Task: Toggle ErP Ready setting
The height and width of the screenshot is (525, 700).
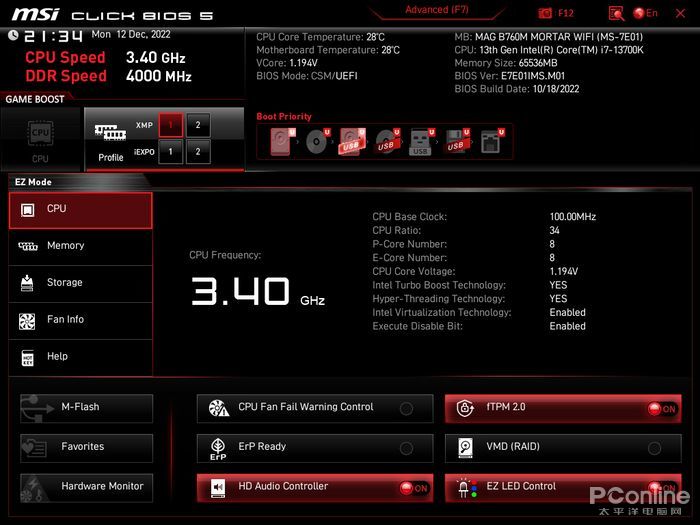Action: [x=315, y=448]
